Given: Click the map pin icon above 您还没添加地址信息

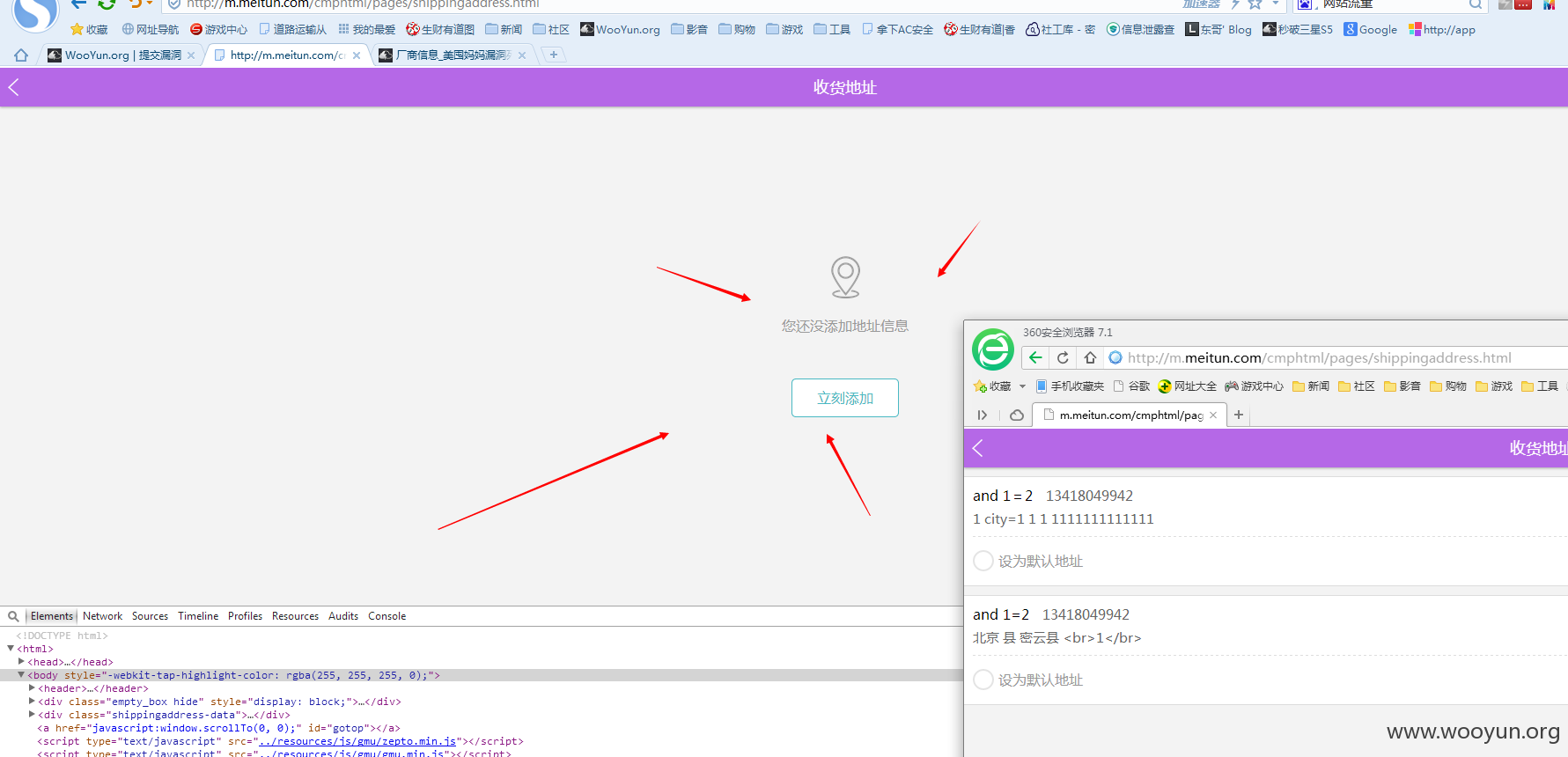Looking at the screenshot, I should click(845, 277).
